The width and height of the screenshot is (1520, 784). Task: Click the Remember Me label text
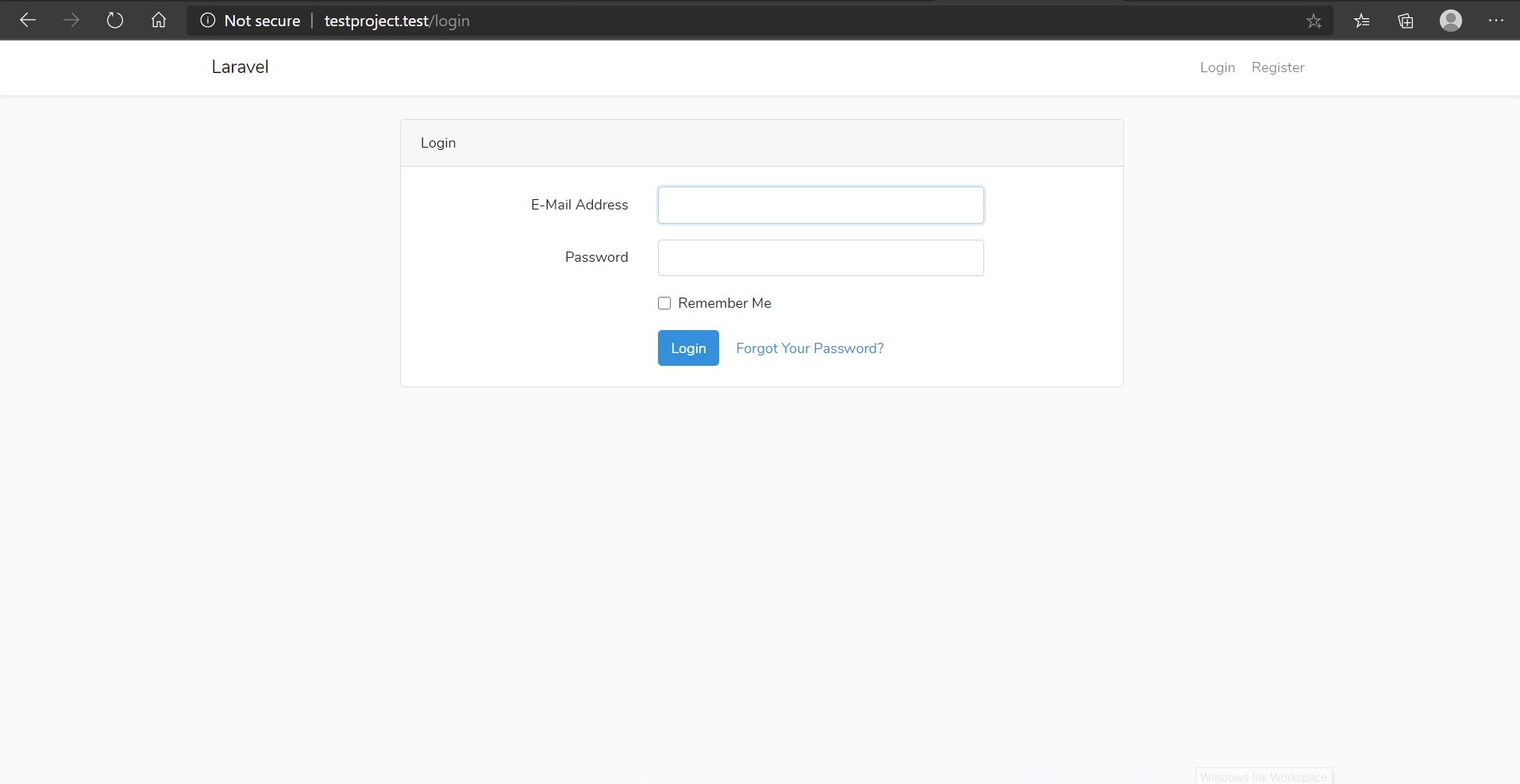tap(725, 303)
